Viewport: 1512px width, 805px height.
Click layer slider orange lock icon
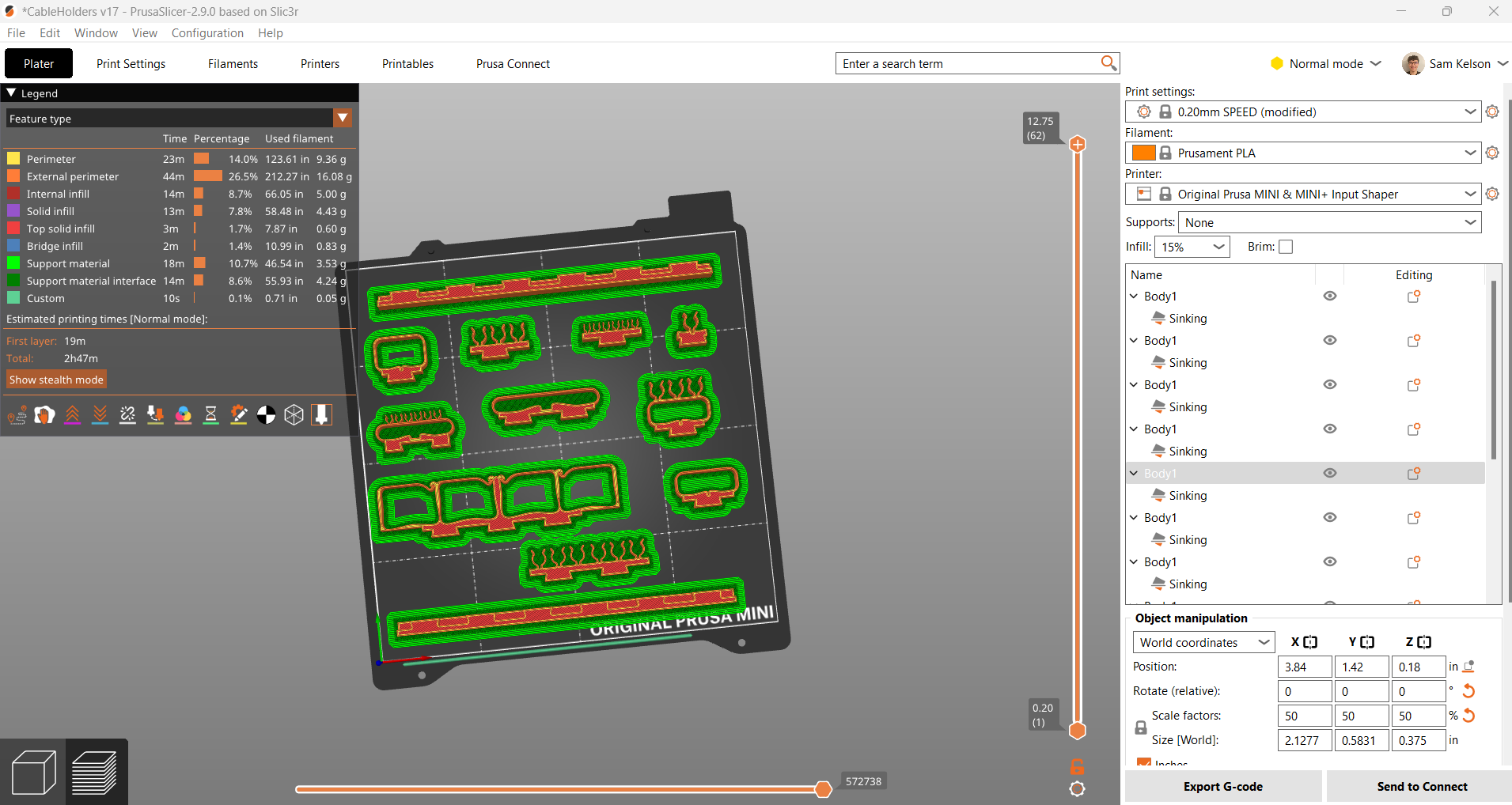pyautogui.click(x=1077, y=766)
